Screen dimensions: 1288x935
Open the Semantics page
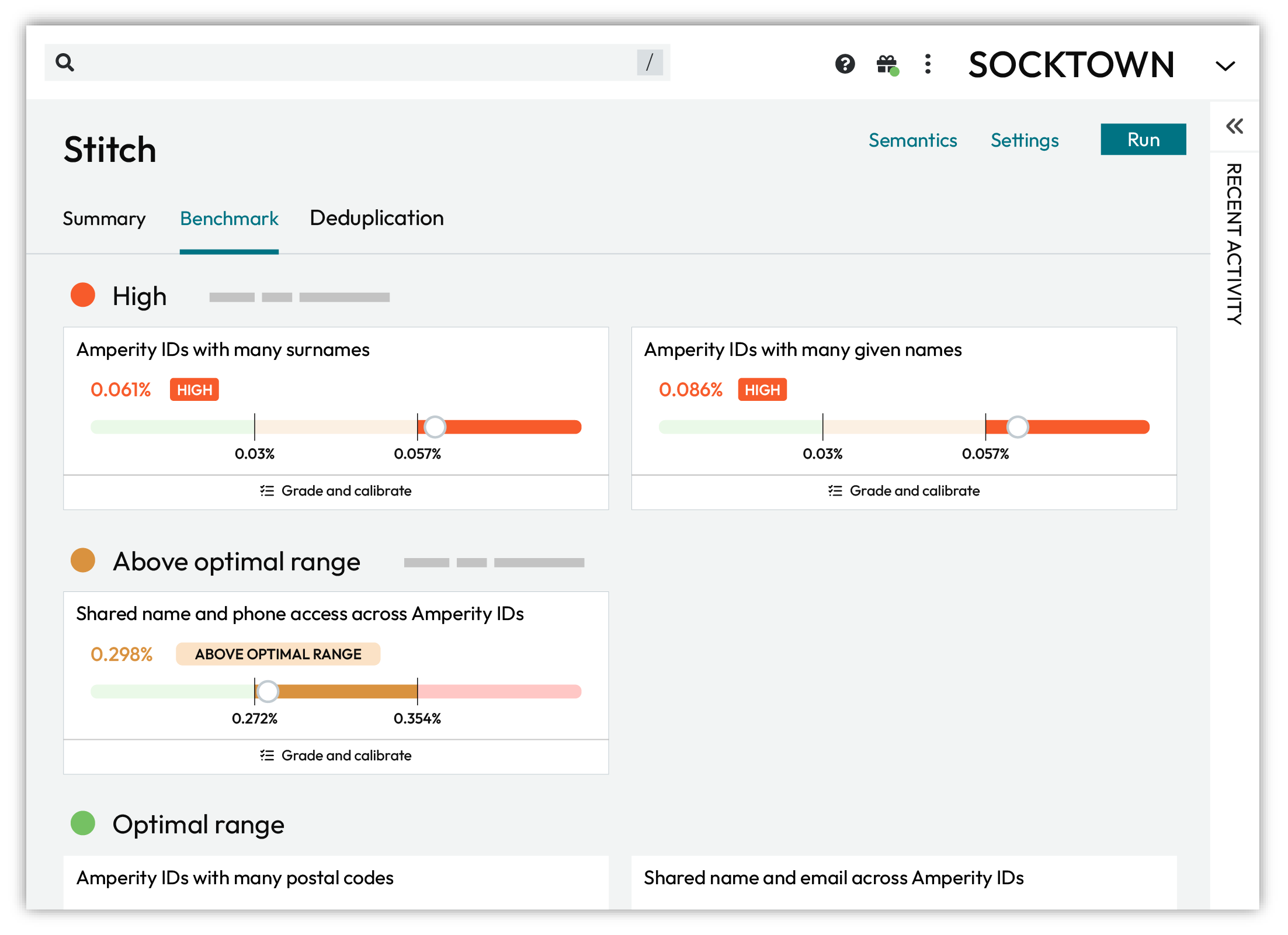point(913,140)
